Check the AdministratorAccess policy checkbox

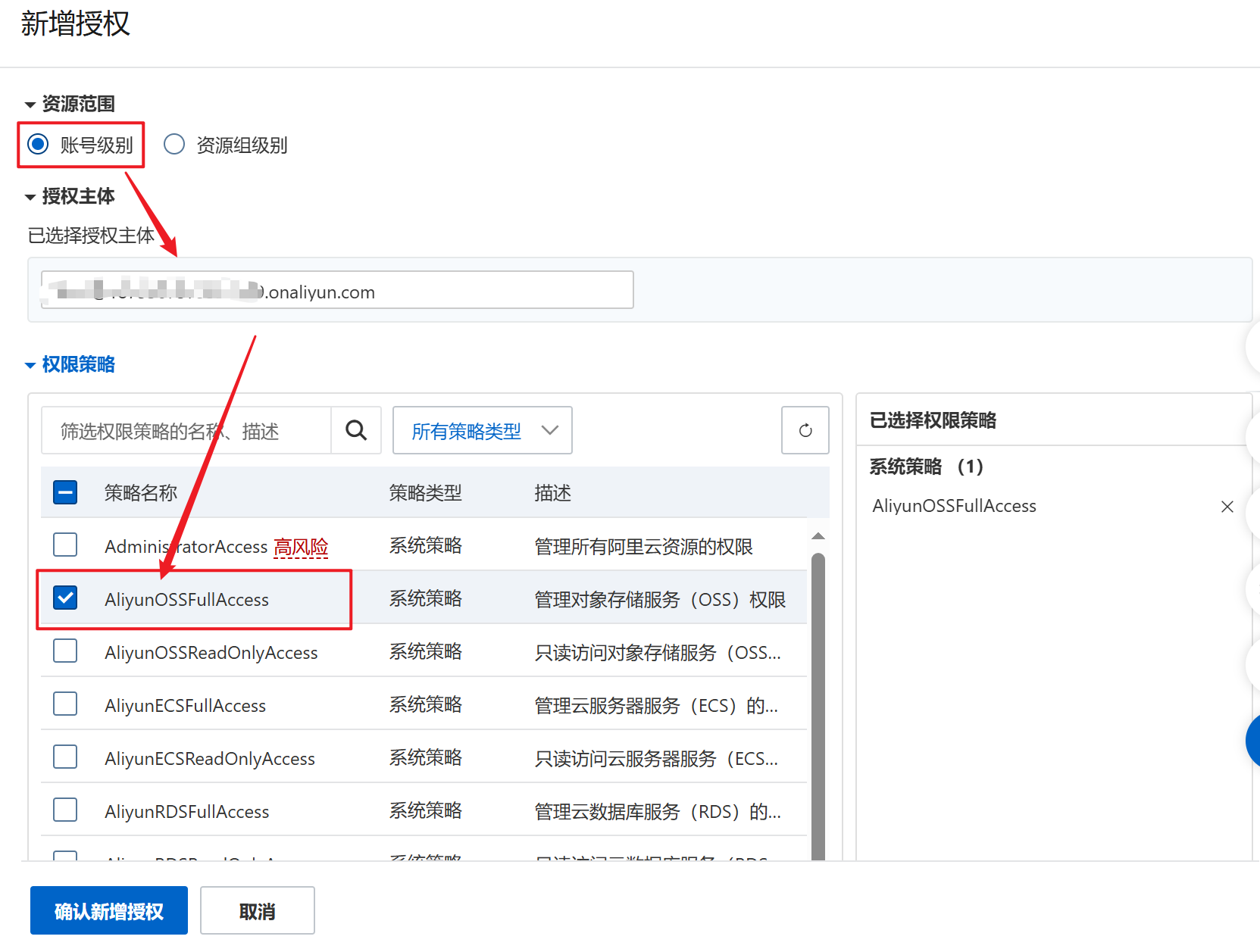tap(65, 545)
